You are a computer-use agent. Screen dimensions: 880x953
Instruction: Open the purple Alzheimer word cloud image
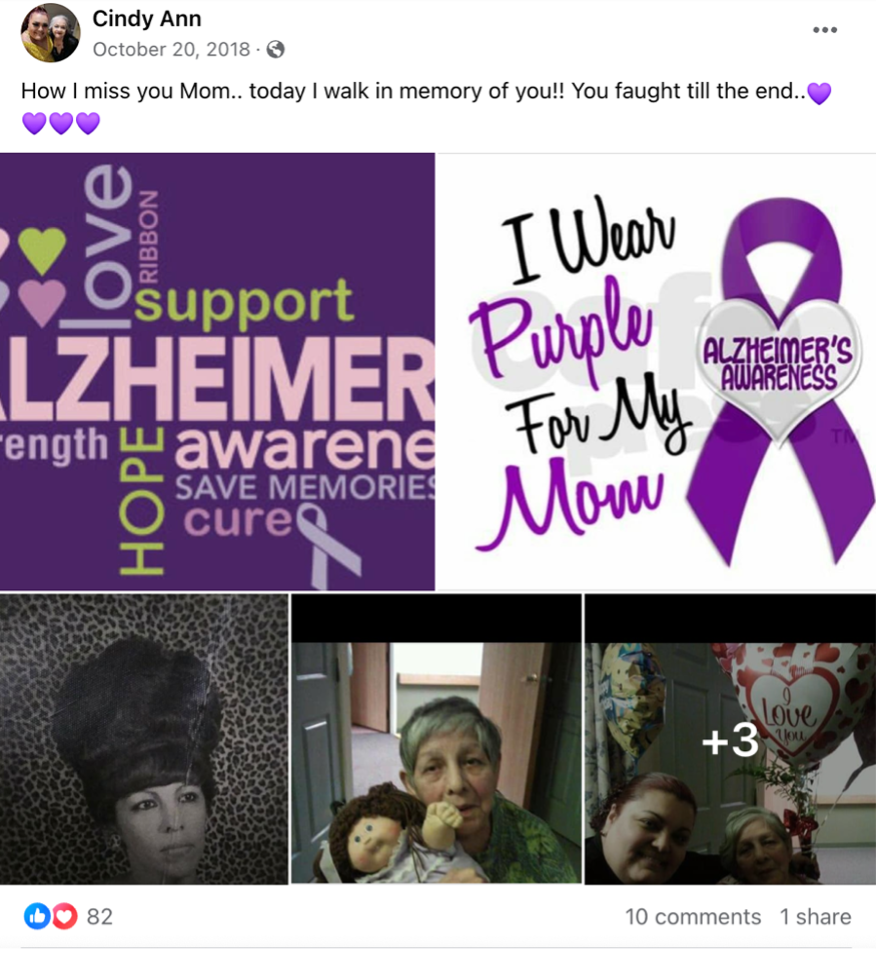(217, 371)
